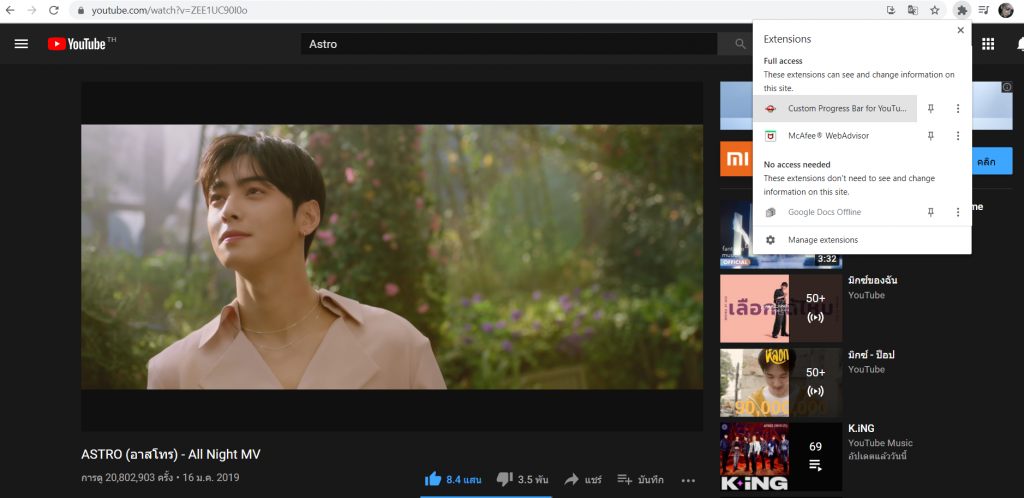Share the video using แชร์ button
Viewport: 1024px width, 498px height.
coord(583,480)
